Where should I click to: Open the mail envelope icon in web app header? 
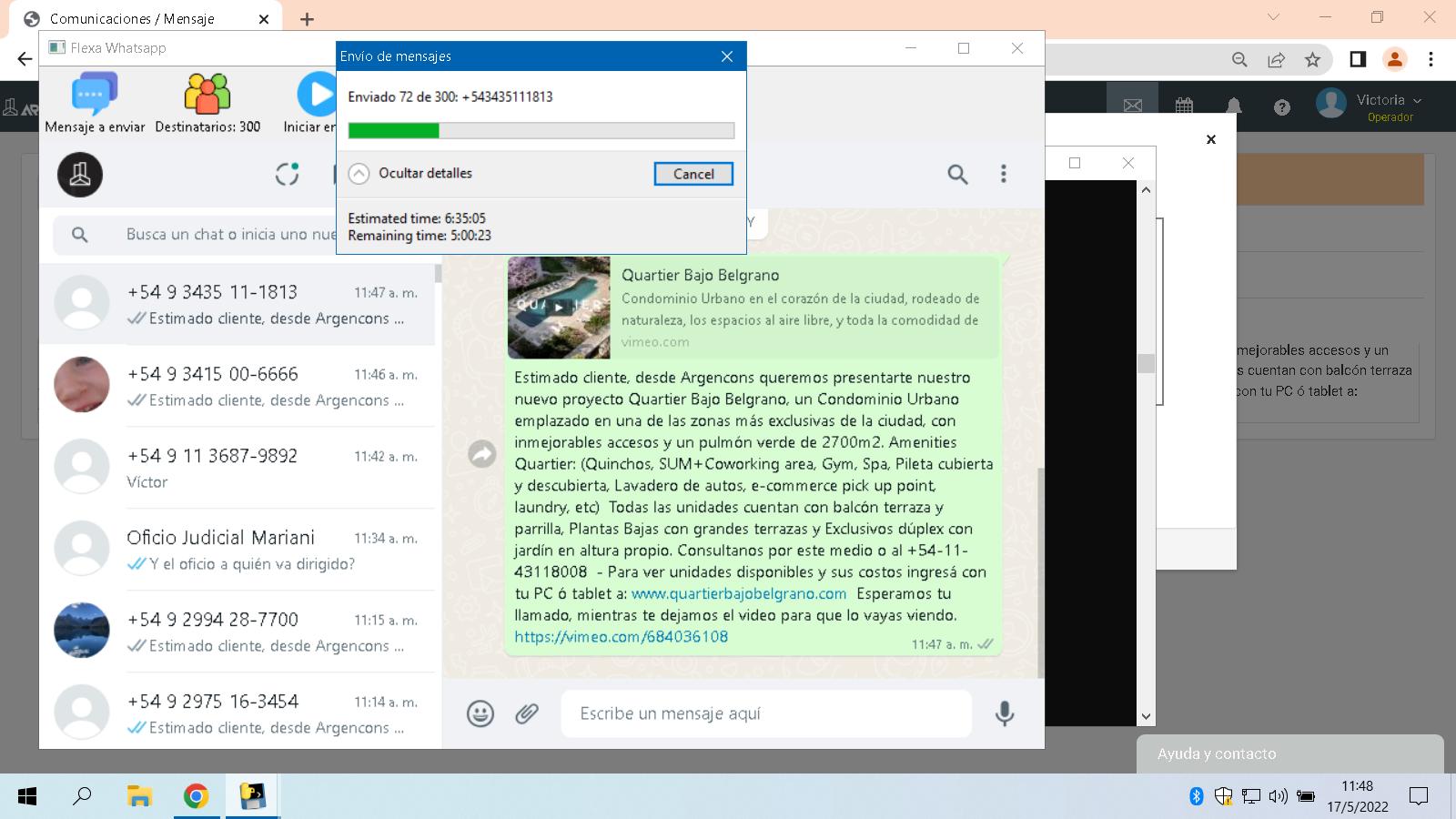1133,106
